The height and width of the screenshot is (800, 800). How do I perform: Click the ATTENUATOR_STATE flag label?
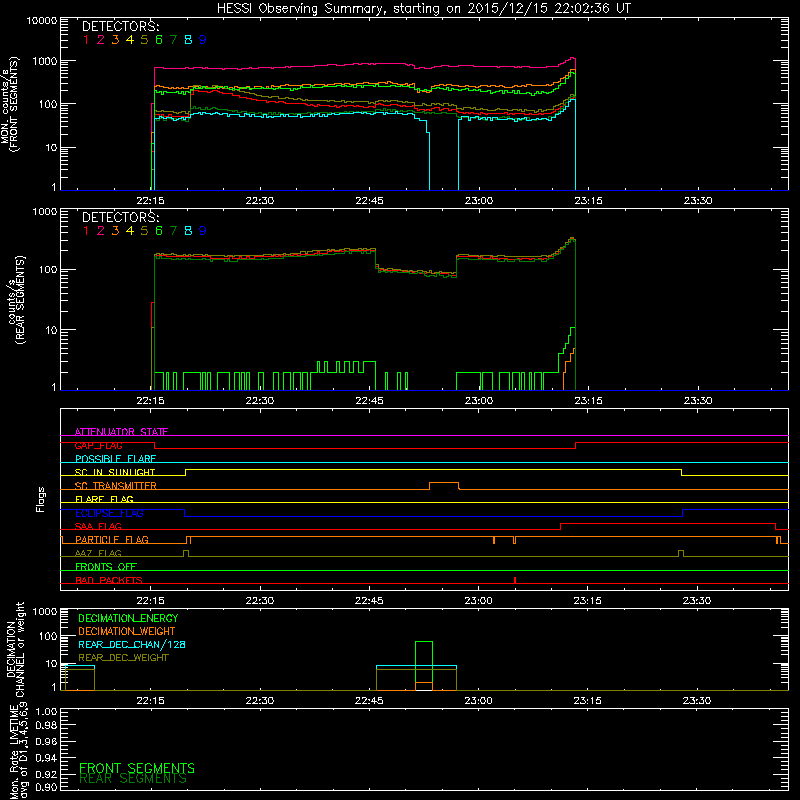pyautogui.click(x=121, y=432)
